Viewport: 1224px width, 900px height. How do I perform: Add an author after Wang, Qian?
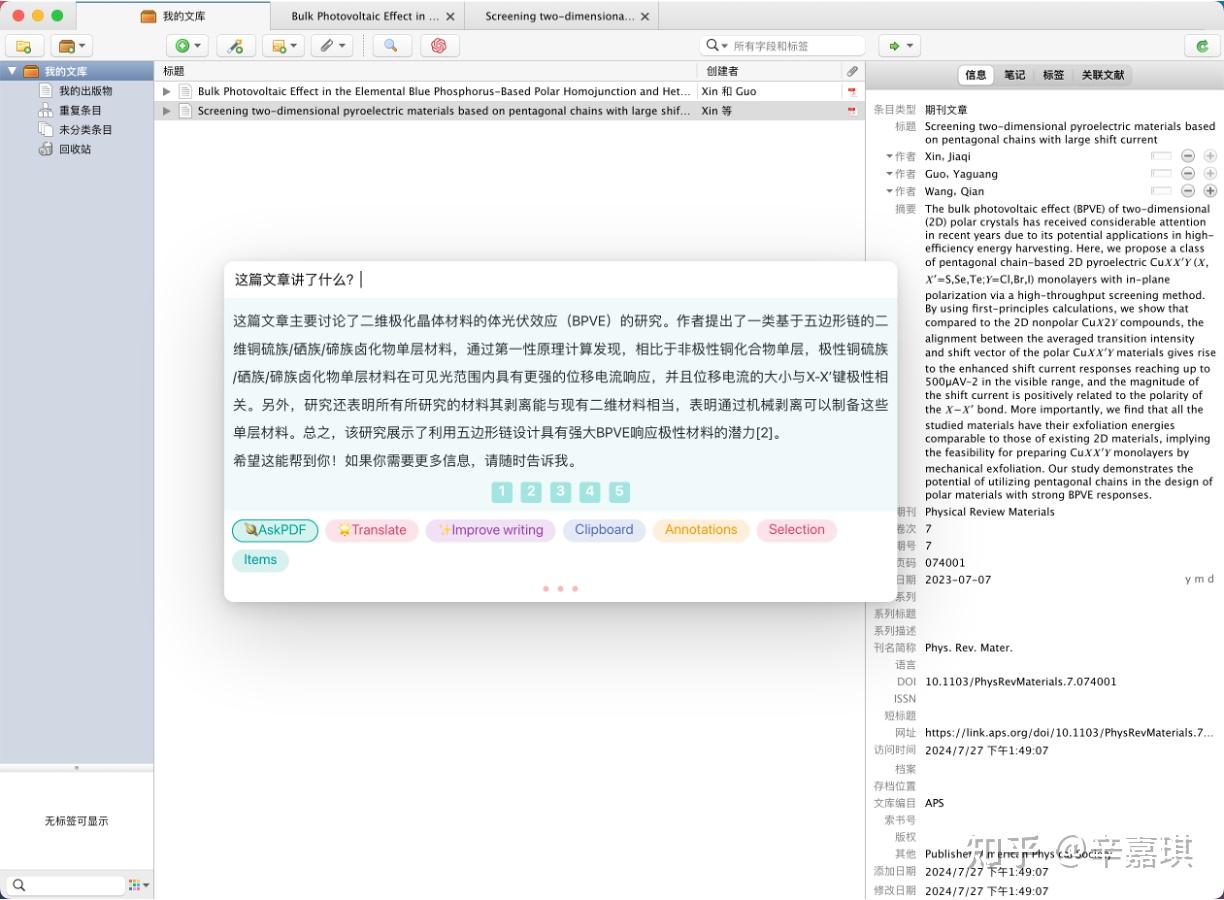[1210, 191]
